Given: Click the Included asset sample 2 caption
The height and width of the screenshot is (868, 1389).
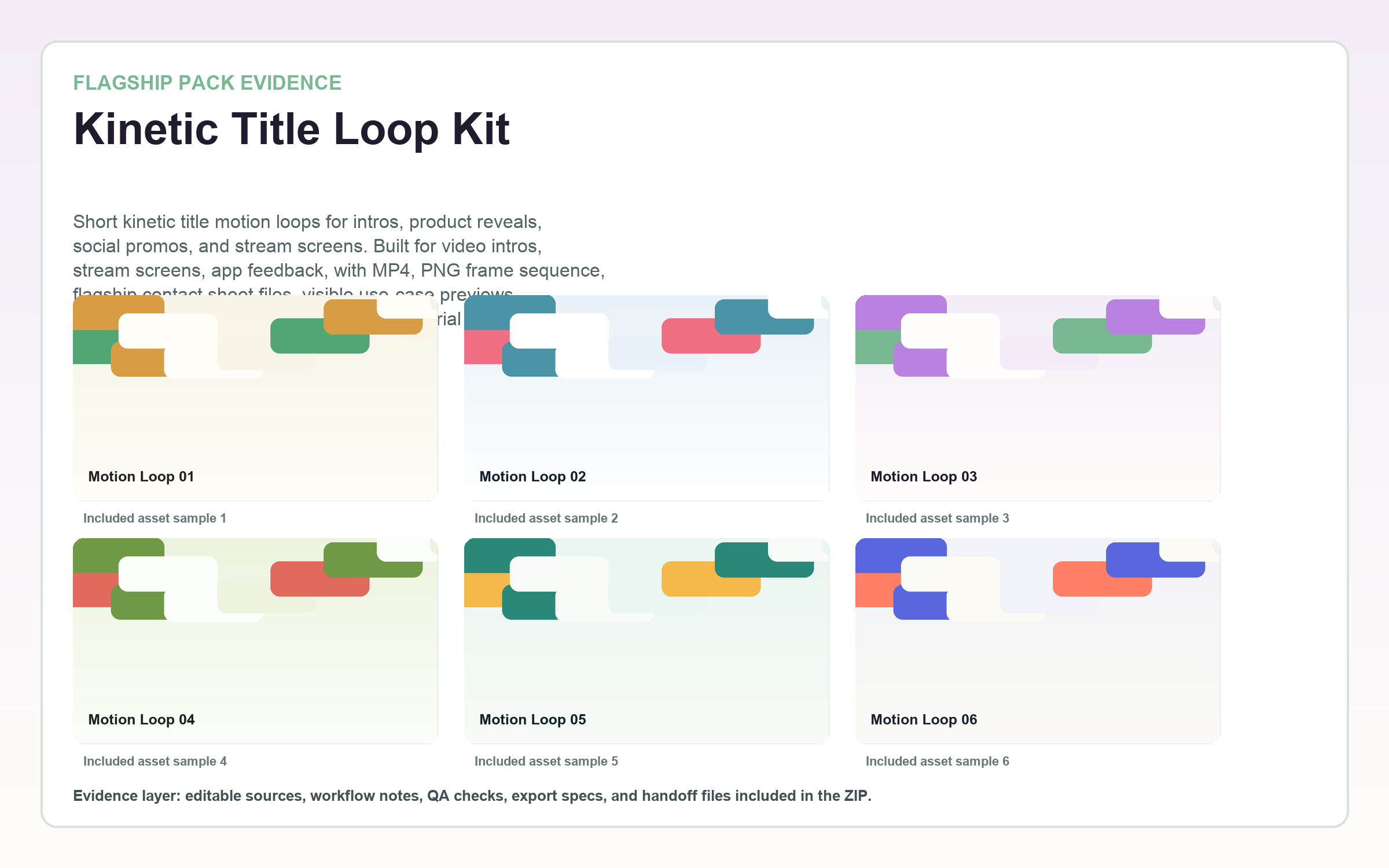Looking at the screenshot, I should coord(546,518).
